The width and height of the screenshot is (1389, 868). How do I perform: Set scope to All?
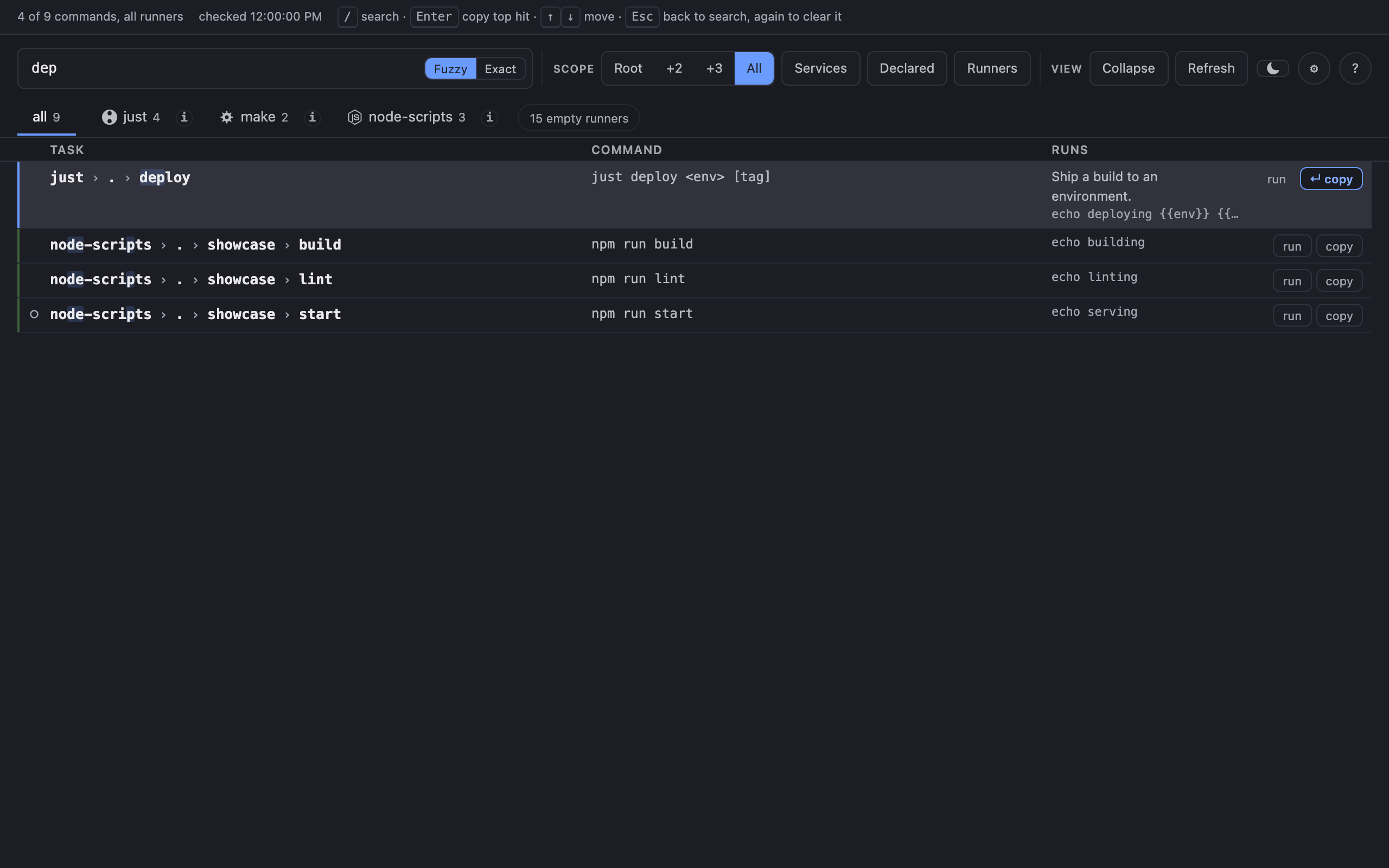(x=754, y=68)
